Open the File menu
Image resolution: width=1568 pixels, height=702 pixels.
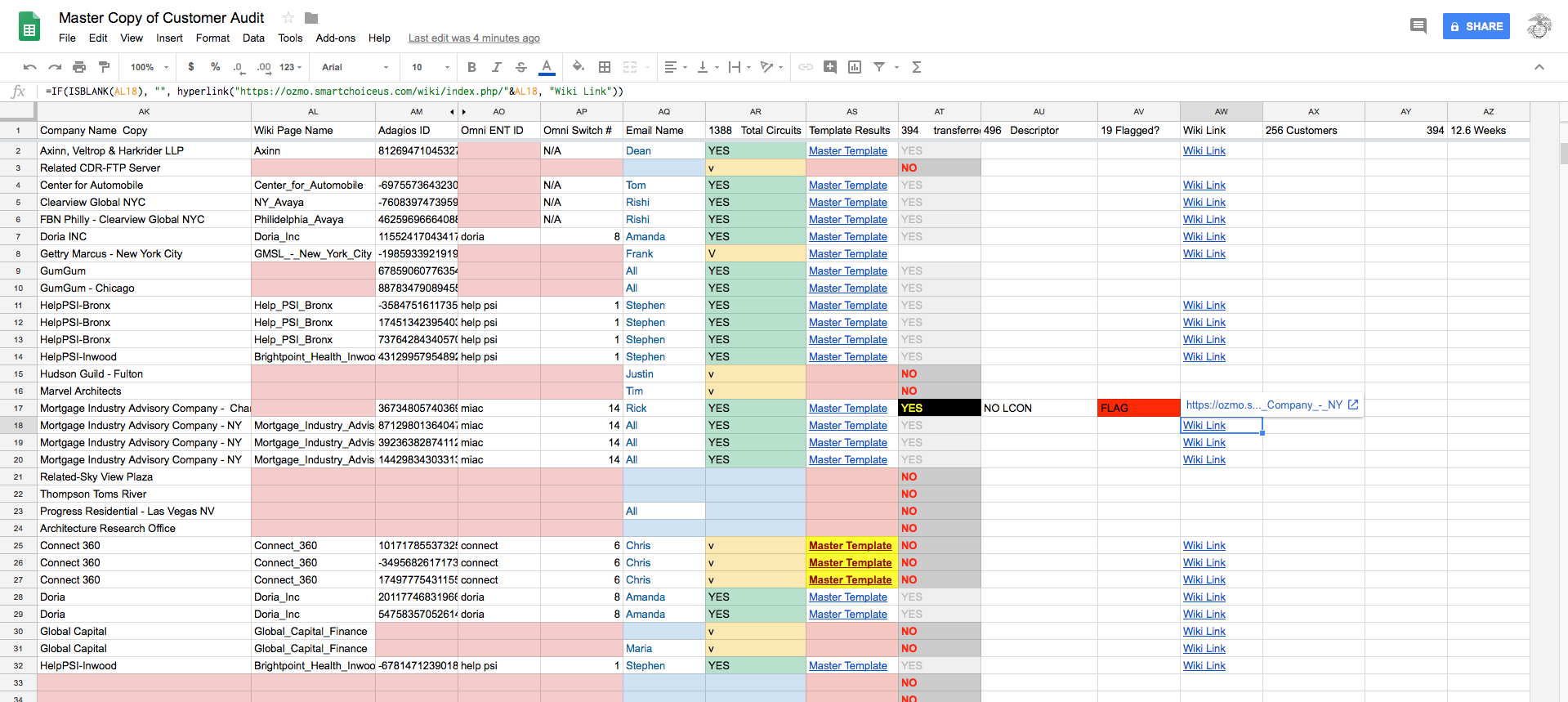(67, 38)
